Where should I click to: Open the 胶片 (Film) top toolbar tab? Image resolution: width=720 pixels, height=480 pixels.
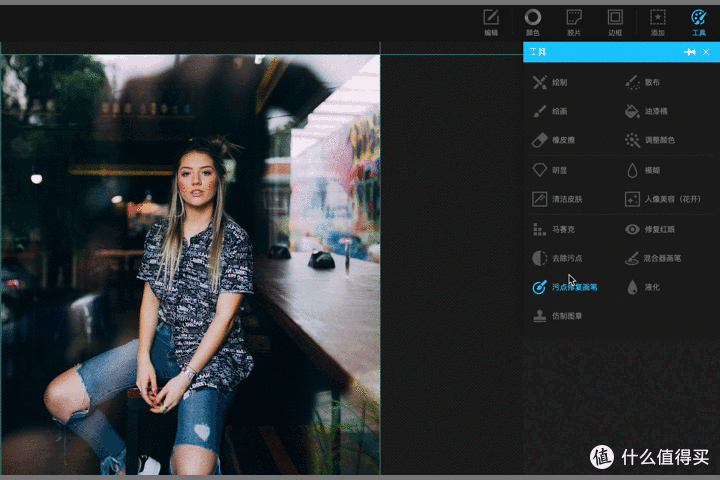click(x=574, y=23)
